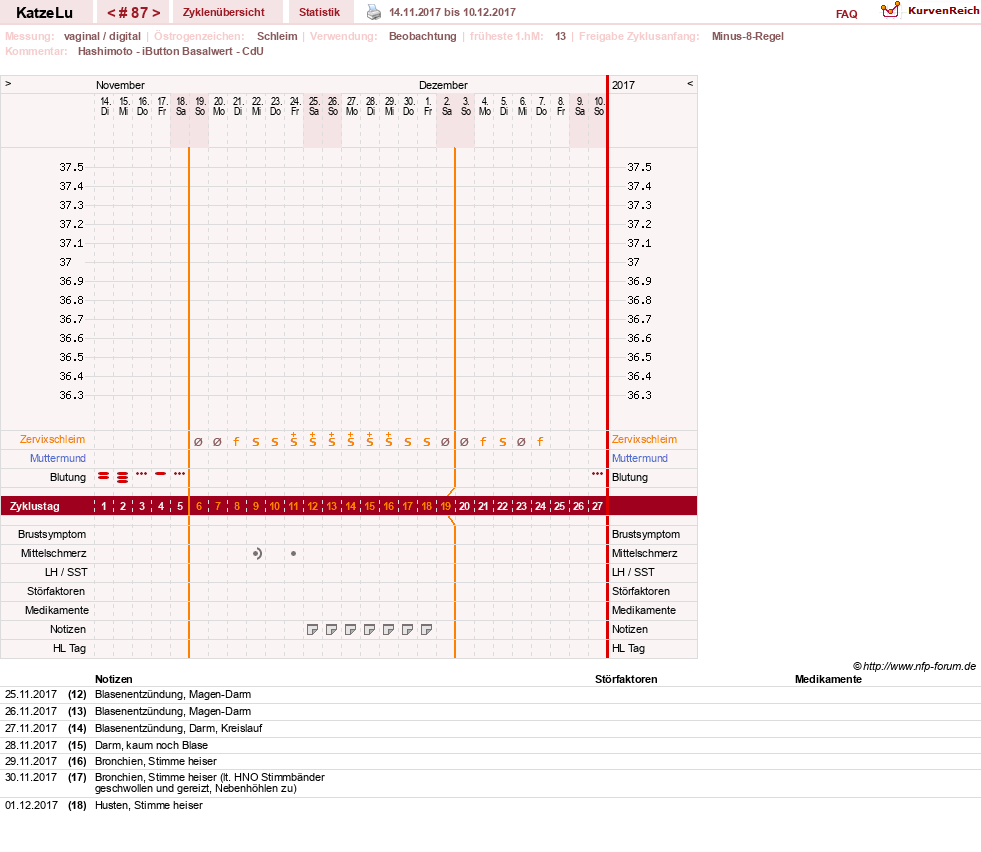Open the FAQ link
Viewport: 981px width, 852px height.
point(846,14)
